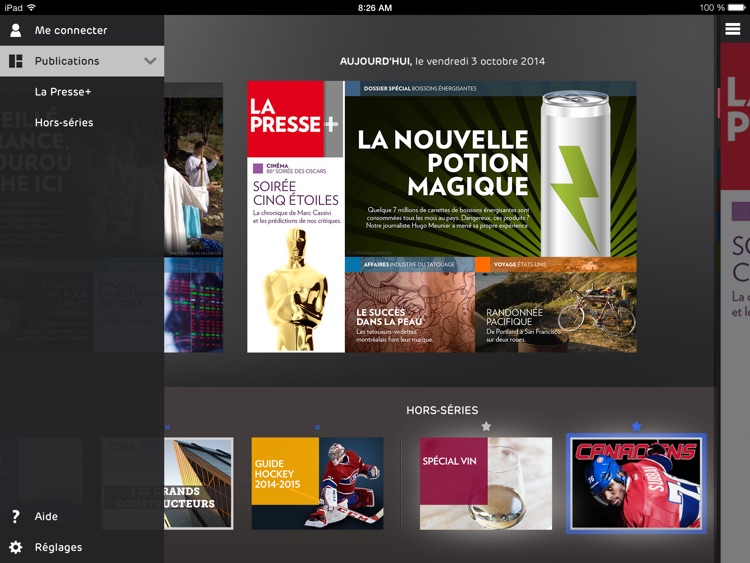This screenshot has width=750, height=563.
Task: Open the Canadiens special issue
Action: [636, 483]
